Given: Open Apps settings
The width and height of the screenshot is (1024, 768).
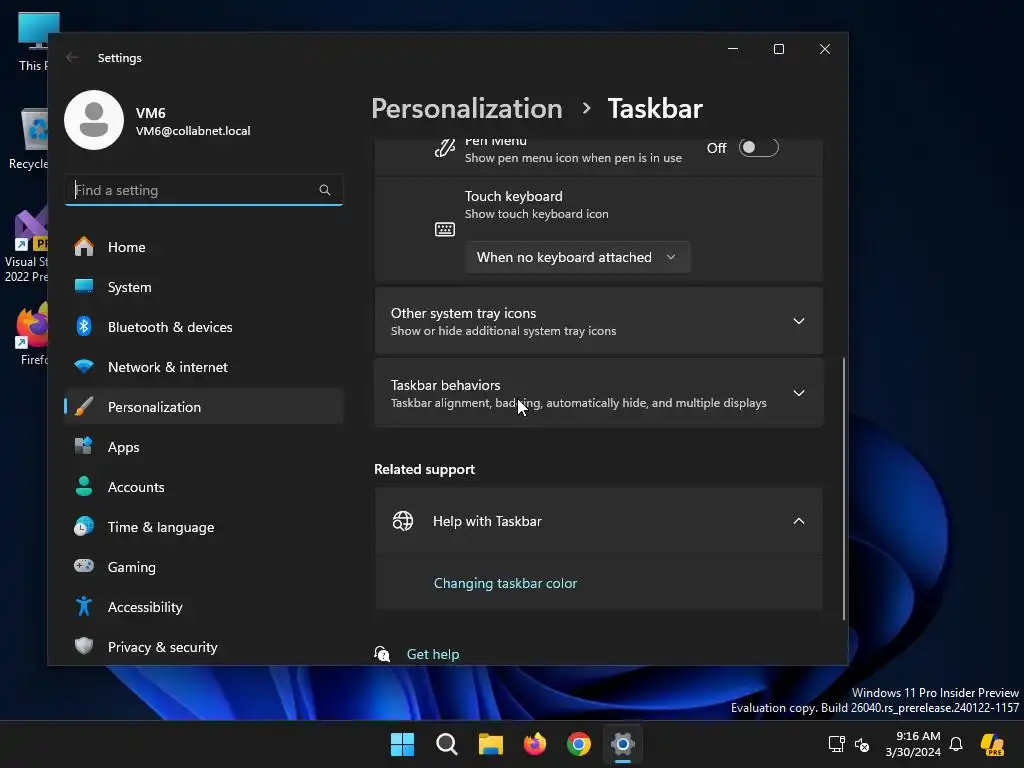Looking at the screenshot, I should 204,447.
